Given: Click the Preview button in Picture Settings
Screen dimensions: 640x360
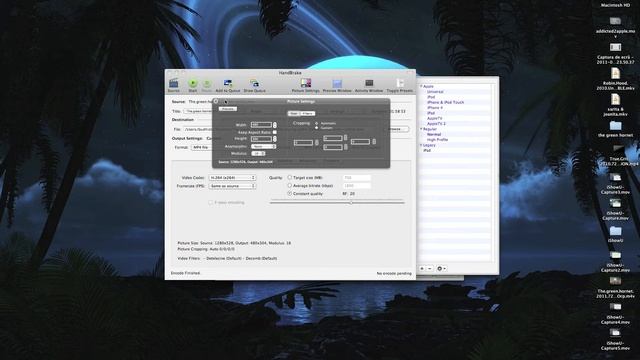Looking at the screenshot, I should pyautogui.click(x=228, y=109).
